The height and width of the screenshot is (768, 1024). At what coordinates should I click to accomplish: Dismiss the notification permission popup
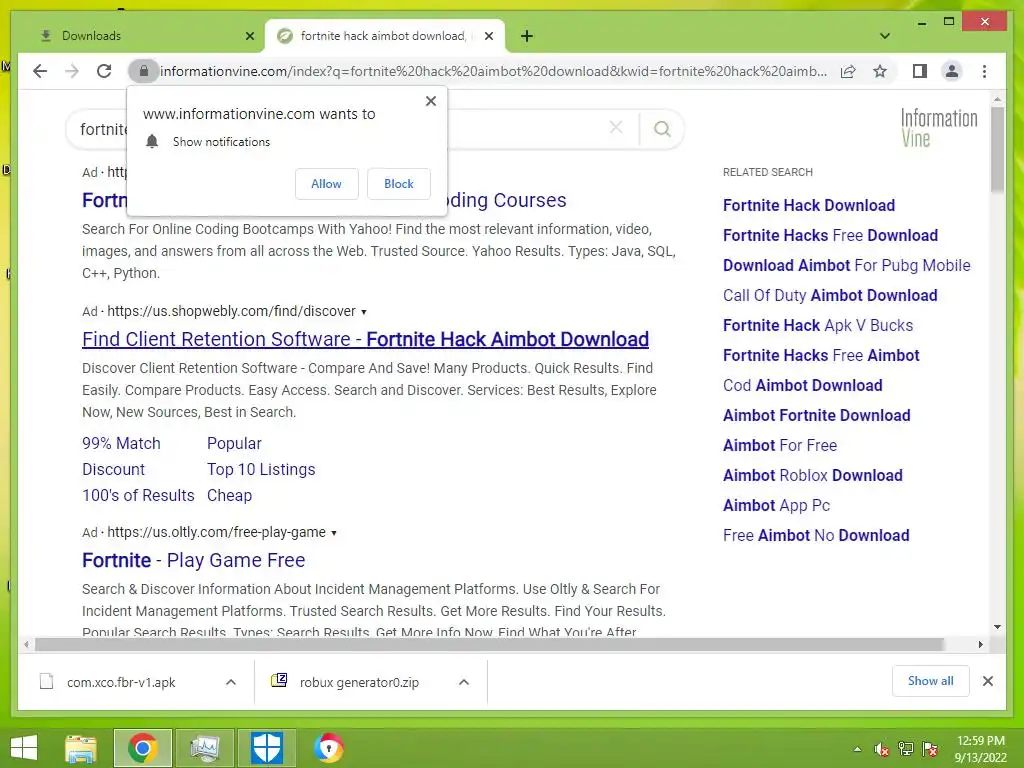pyautogui.click(x=430, y=101)
